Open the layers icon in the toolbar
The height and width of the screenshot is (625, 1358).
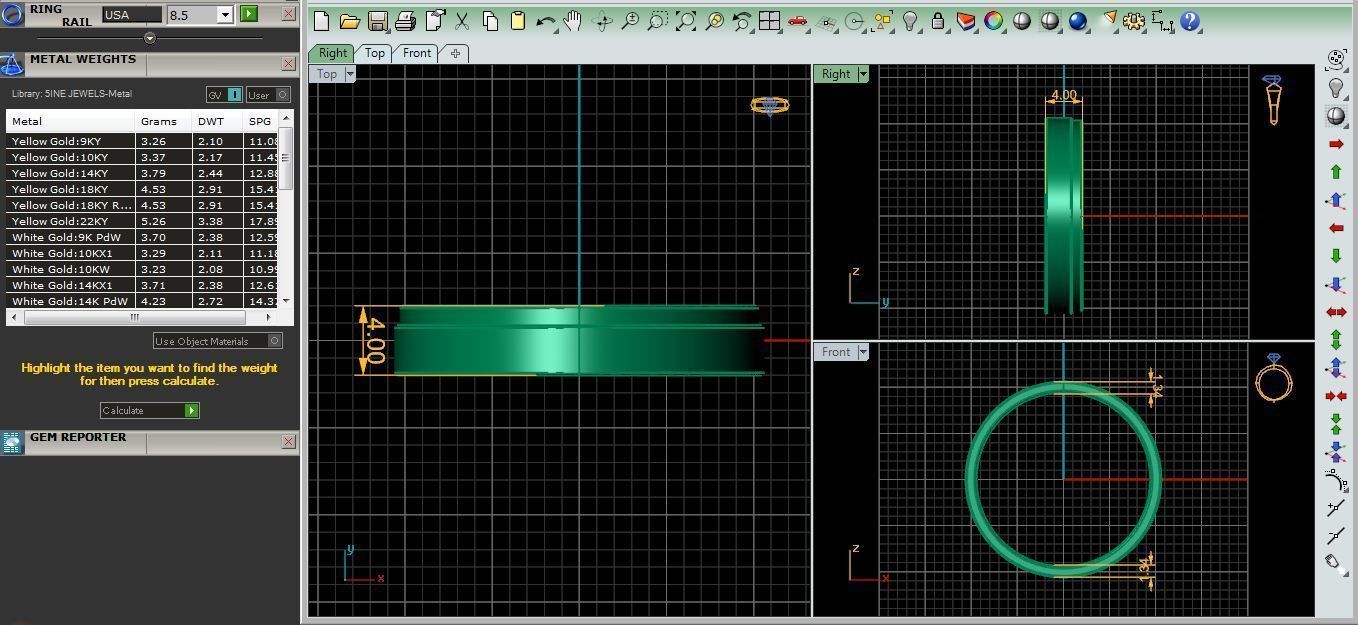(966, 20)
